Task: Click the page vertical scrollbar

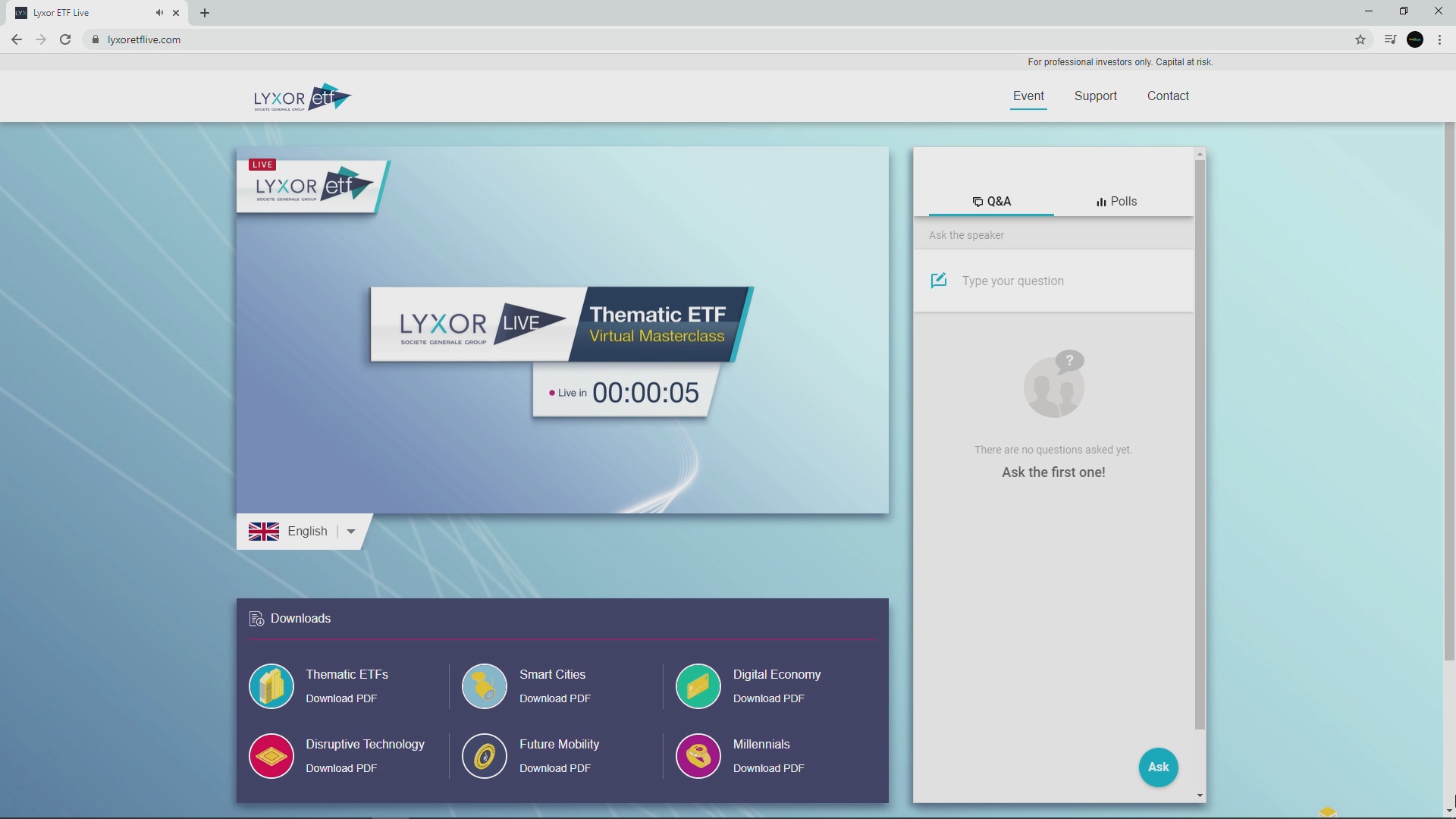Action: coord(1449,391)
